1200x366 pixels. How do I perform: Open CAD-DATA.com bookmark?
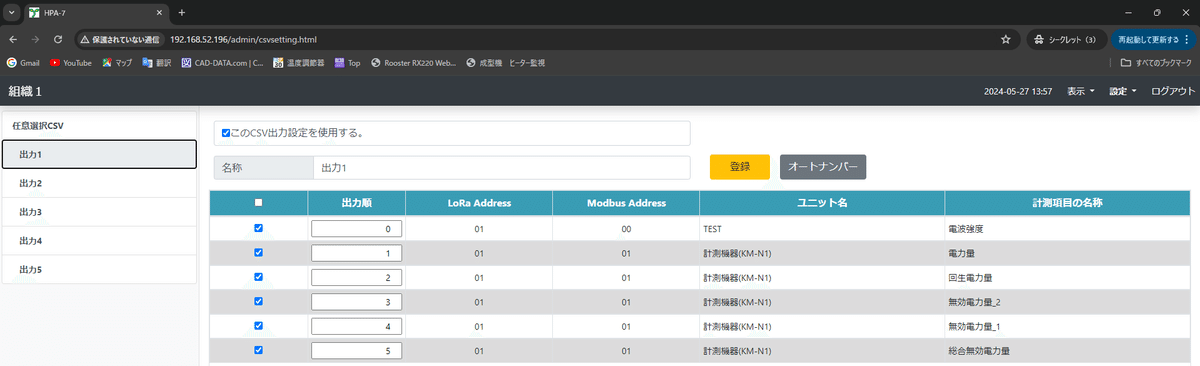pos(222,62)
